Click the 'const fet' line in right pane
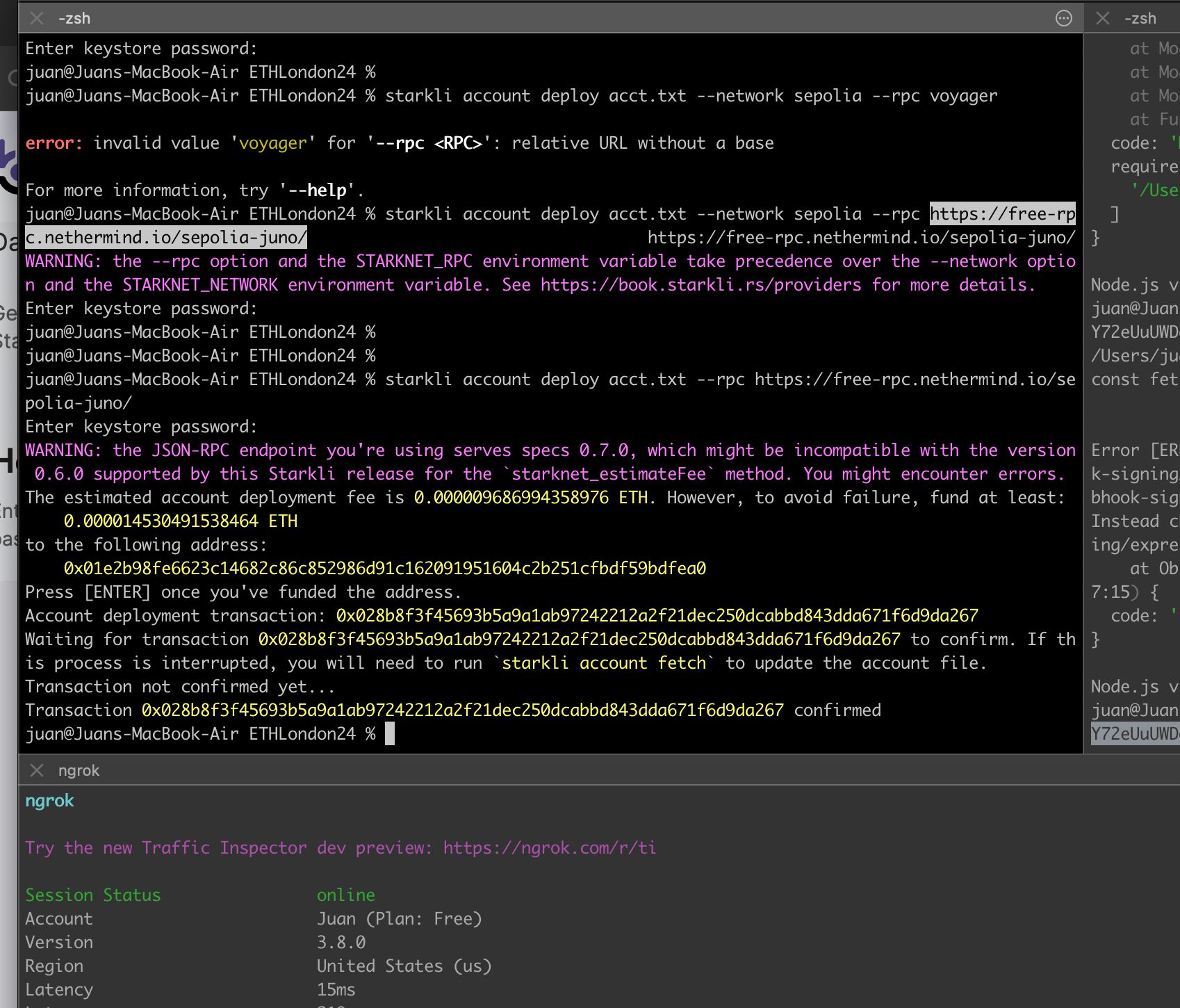 pos(1135,380)
